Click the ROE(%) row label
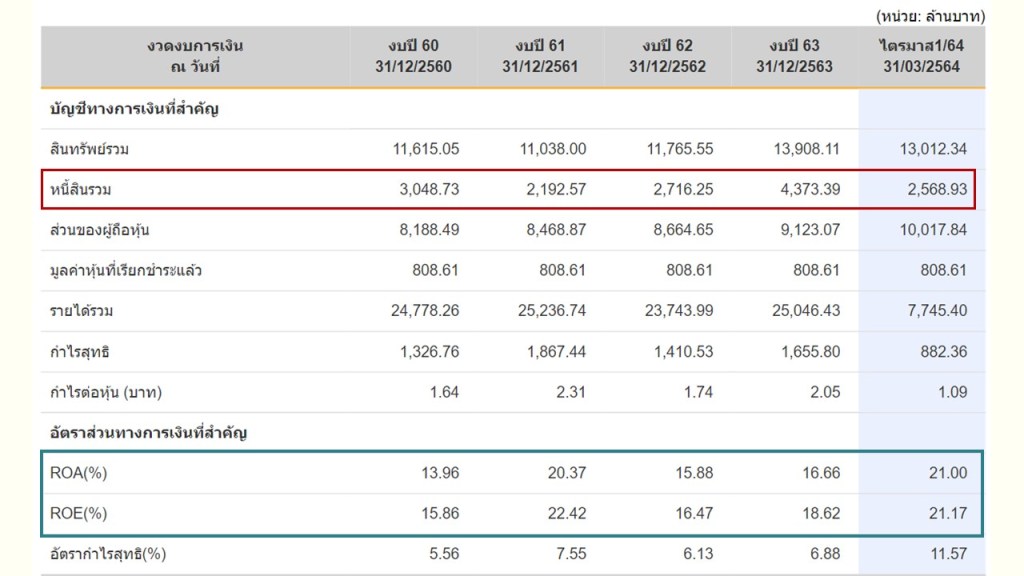The height and width of the screenshot is (576, 1024). pyautogui.click(x=78, y=514)
